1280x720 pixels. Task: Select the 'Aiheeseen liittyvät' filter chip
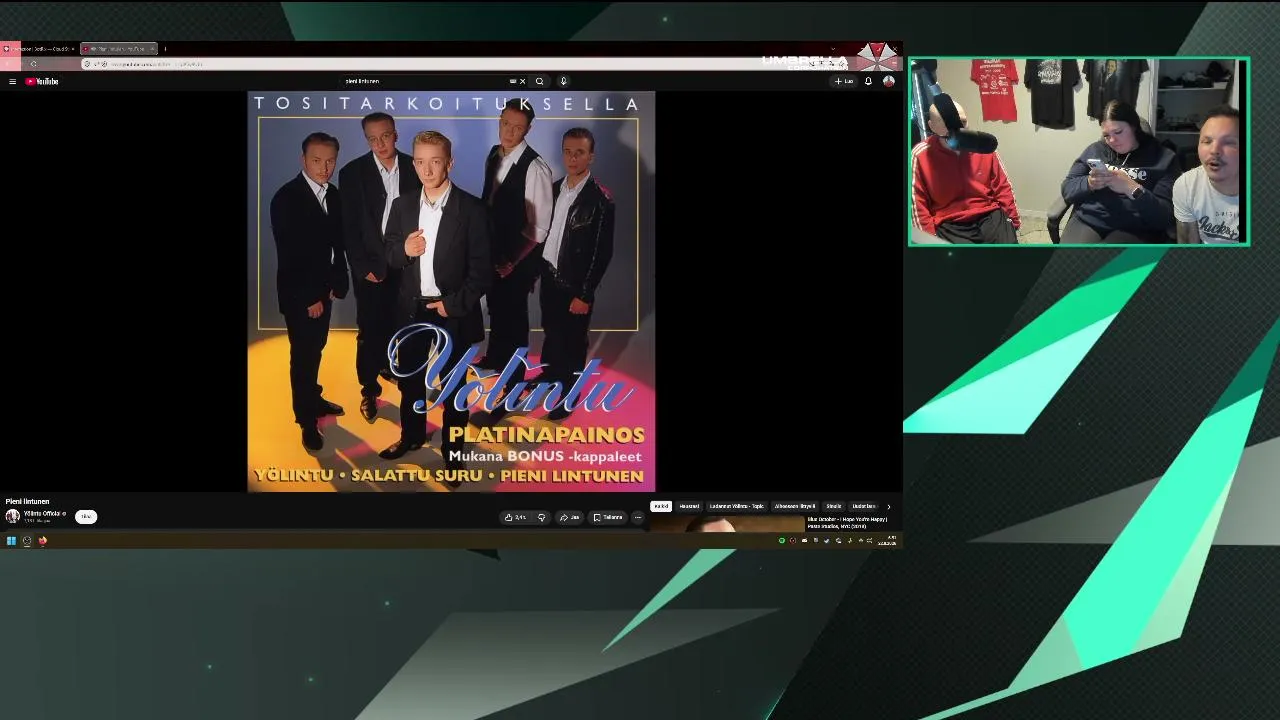[x=795, y=506]
